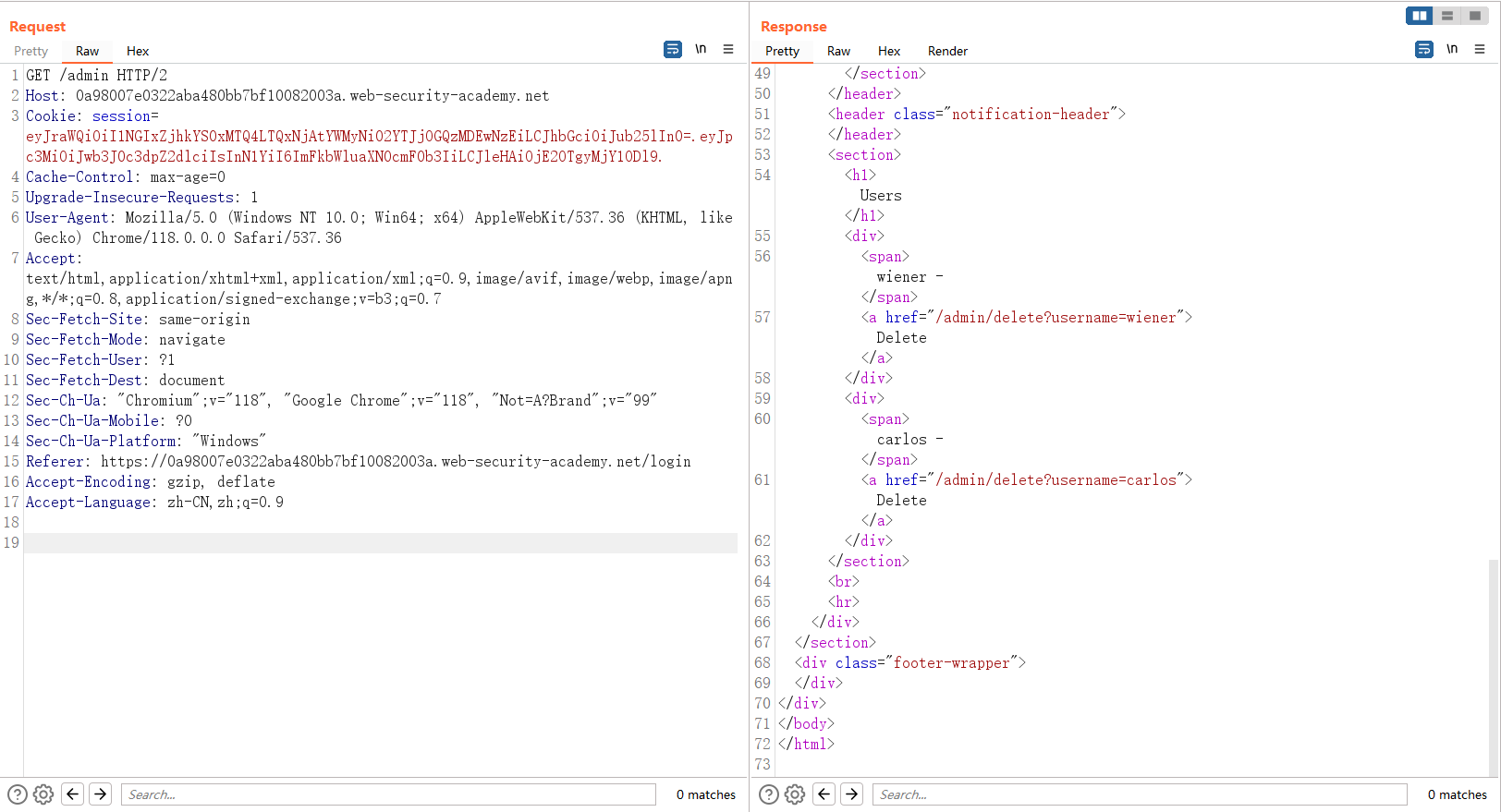The height and width of the screenshot is (812, 1501).
Task: Click the closing '</html>' tag line
Action: coord(806,744)
